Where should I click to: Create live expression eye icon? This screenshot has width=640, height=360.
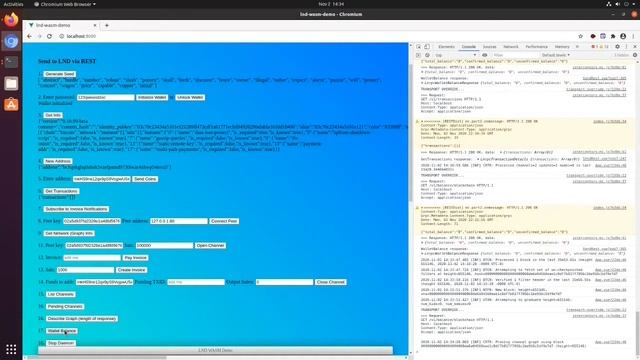[484, 55]
